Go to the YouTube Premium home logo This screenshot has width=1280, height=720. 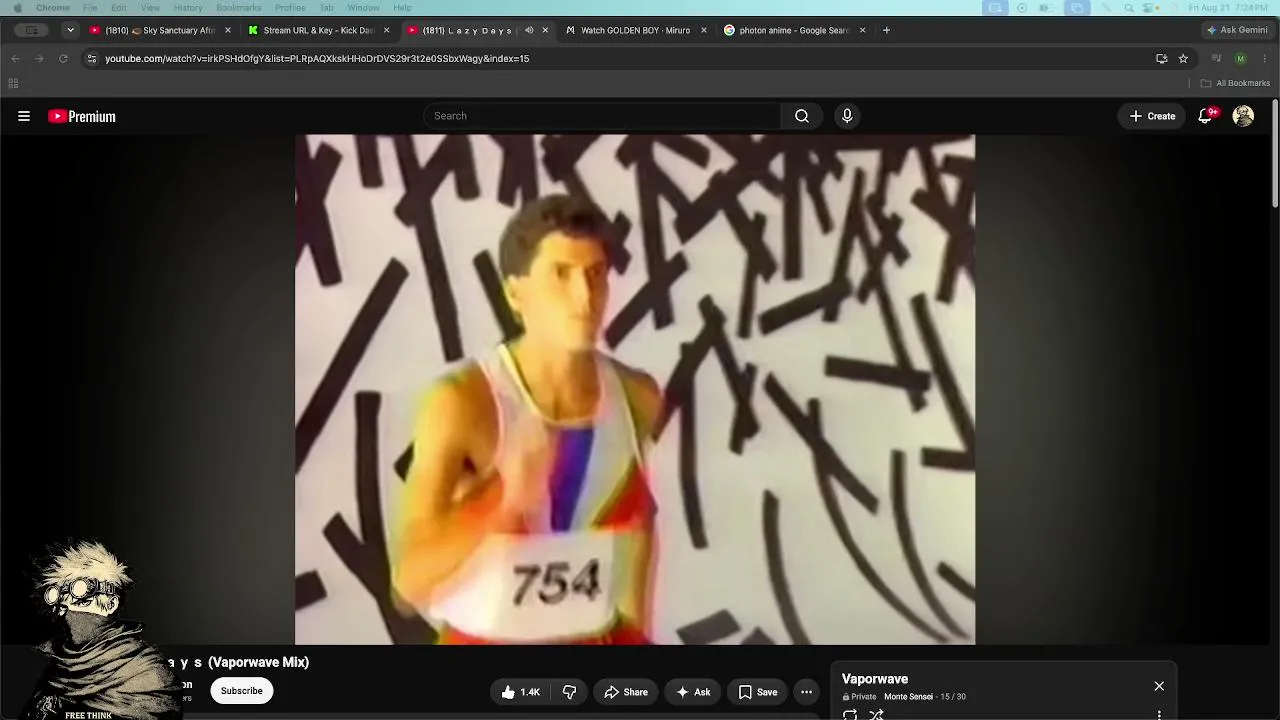82,116
